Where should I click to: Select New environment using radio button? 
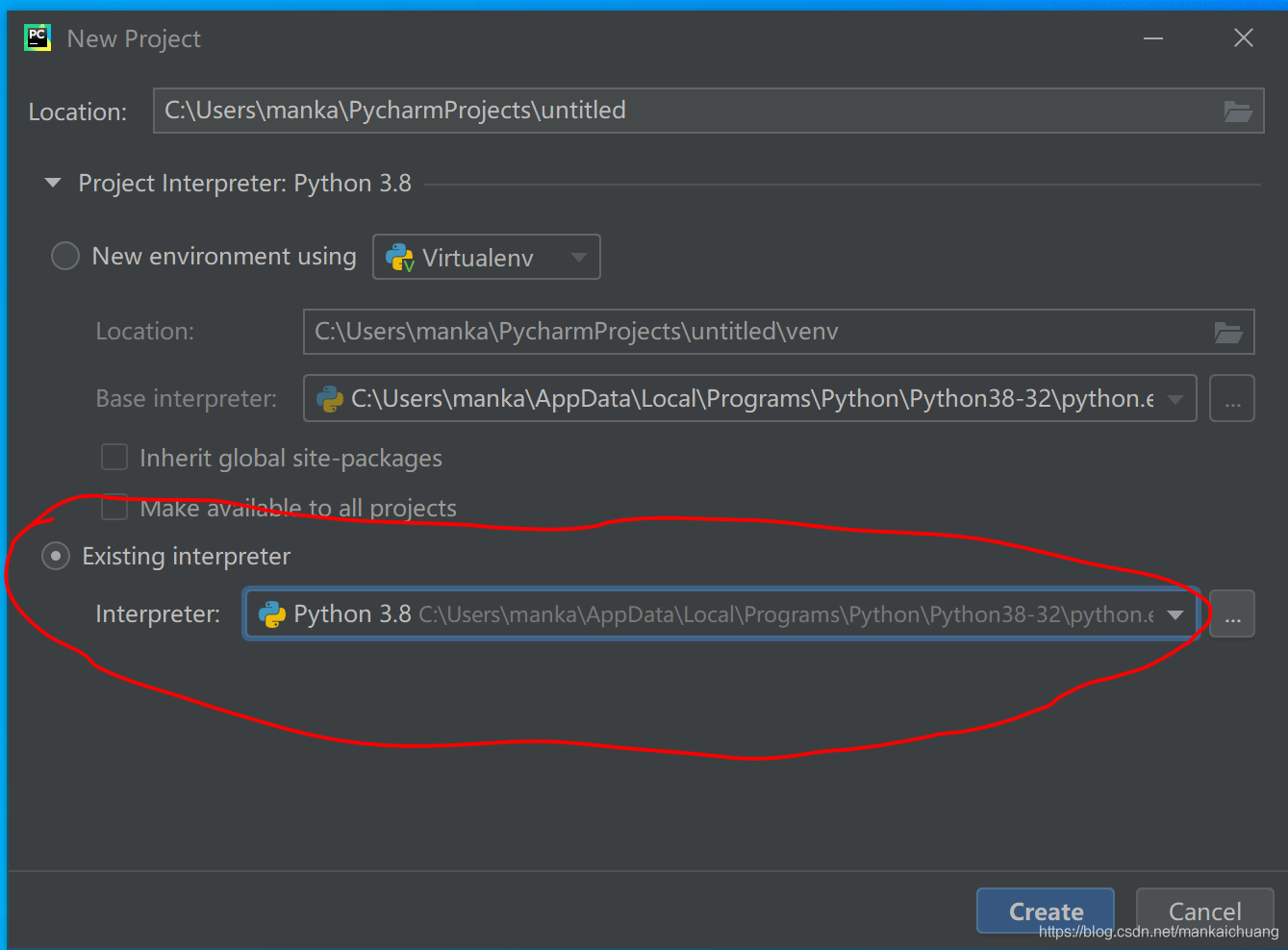coord(64,257)
